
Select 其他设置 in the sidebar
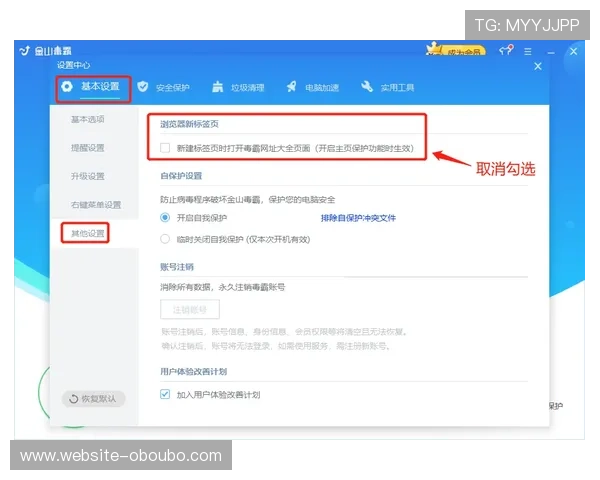[88, 233]
